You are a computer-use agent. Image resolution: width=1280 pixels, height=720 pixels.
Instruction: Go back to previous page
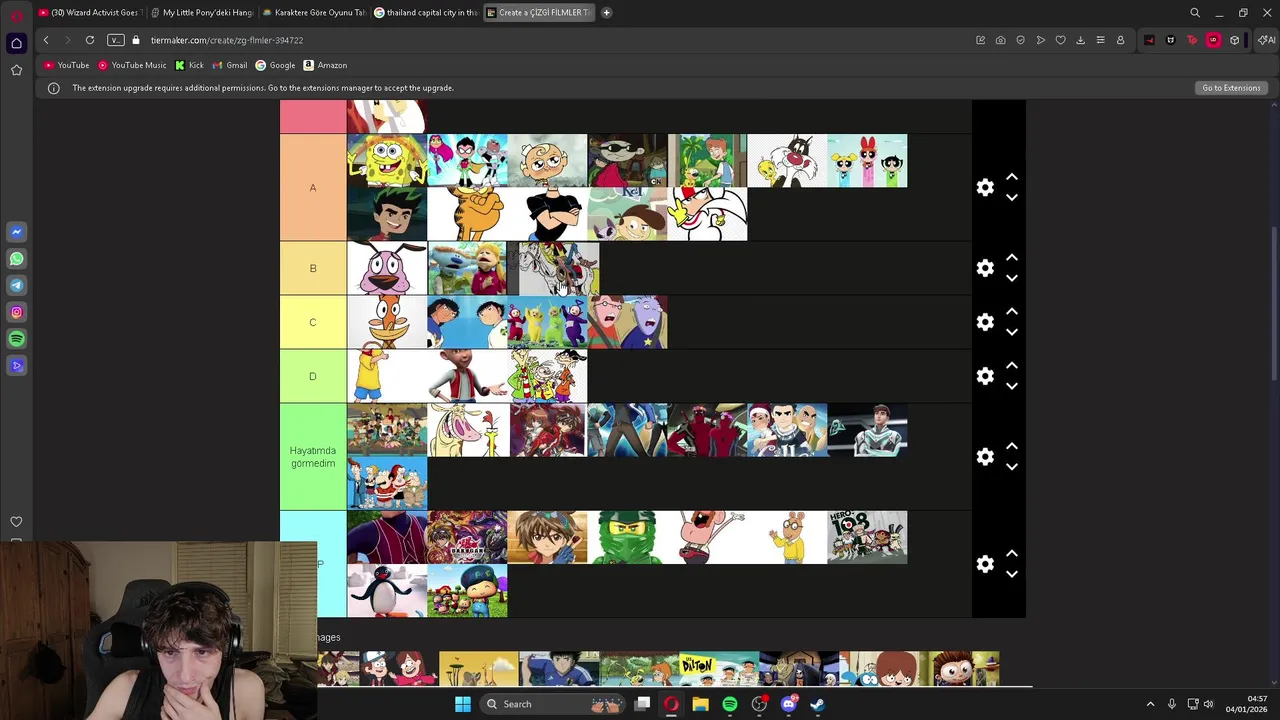pyautogui.click(x=46, y=40)
